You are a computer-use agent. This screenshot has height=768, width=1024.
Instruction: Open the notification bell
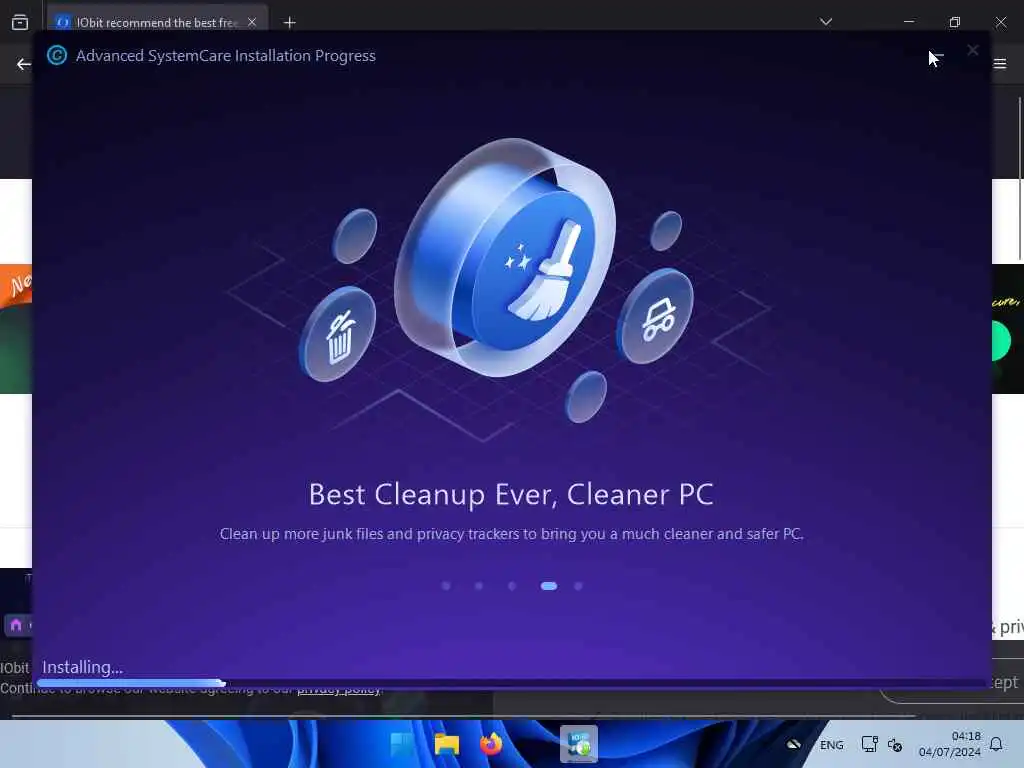point(996,744)
